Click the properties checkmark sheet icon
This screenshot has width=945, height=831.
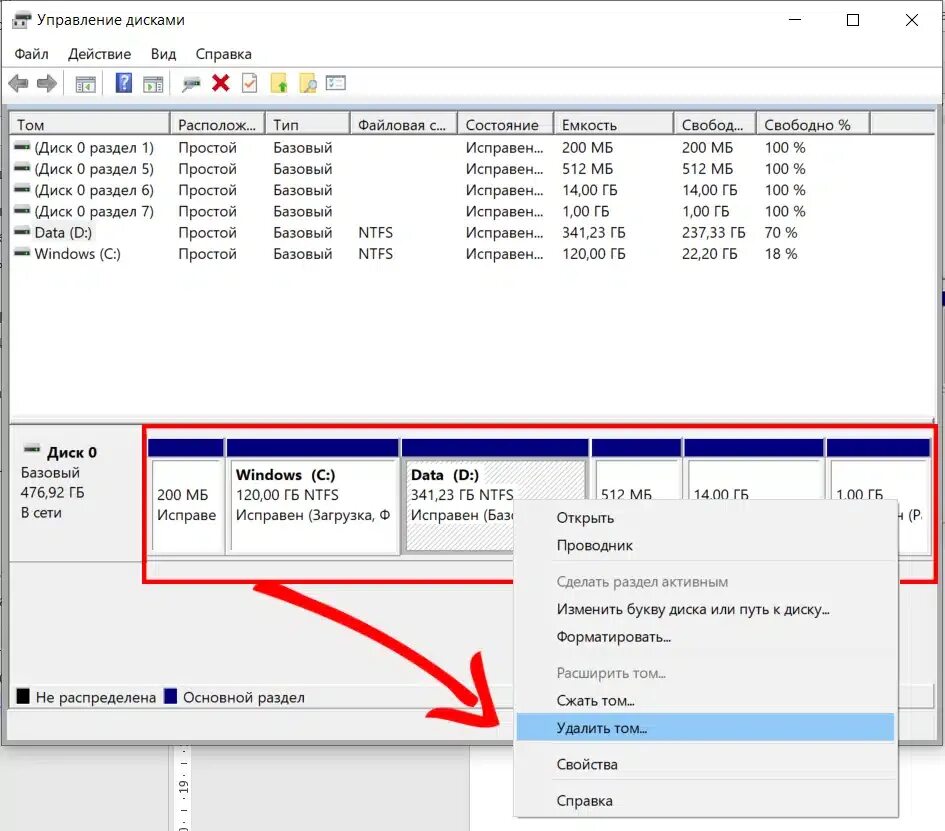250,83
